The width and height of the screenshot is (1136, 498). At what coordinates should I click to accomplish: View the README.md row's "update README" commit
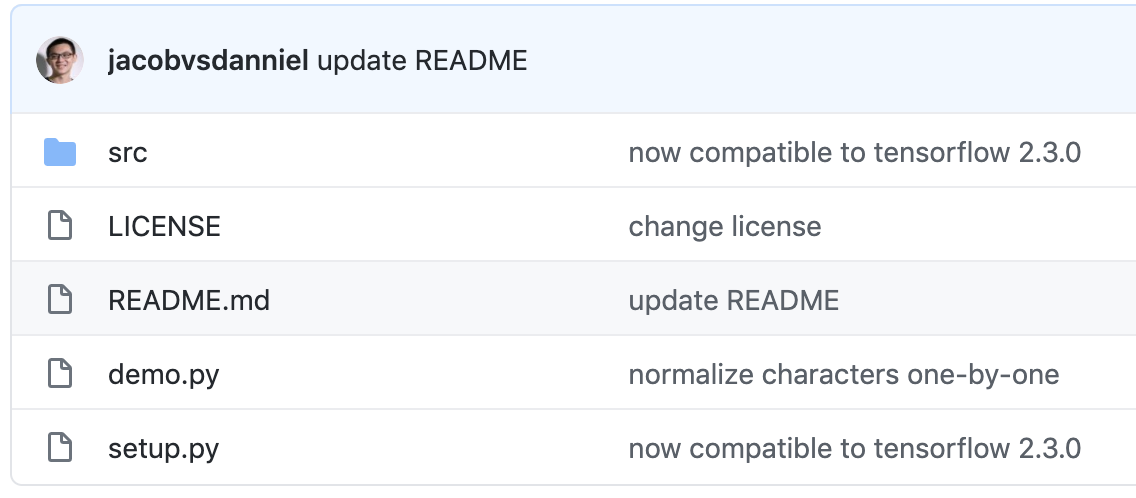[733, 300]
